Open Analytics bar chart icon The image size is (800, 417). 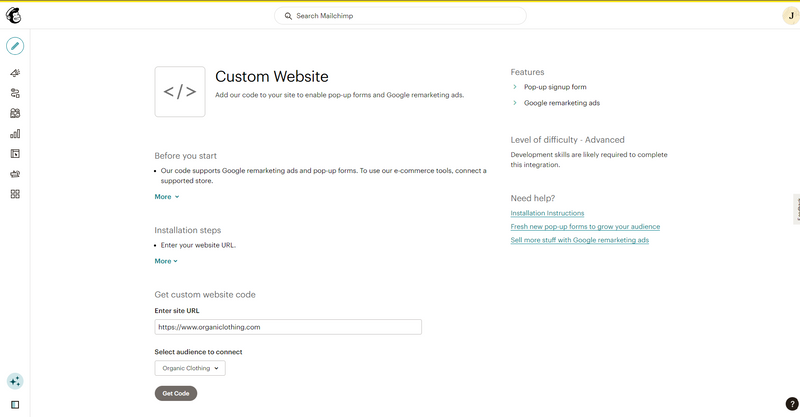[15, 134]
